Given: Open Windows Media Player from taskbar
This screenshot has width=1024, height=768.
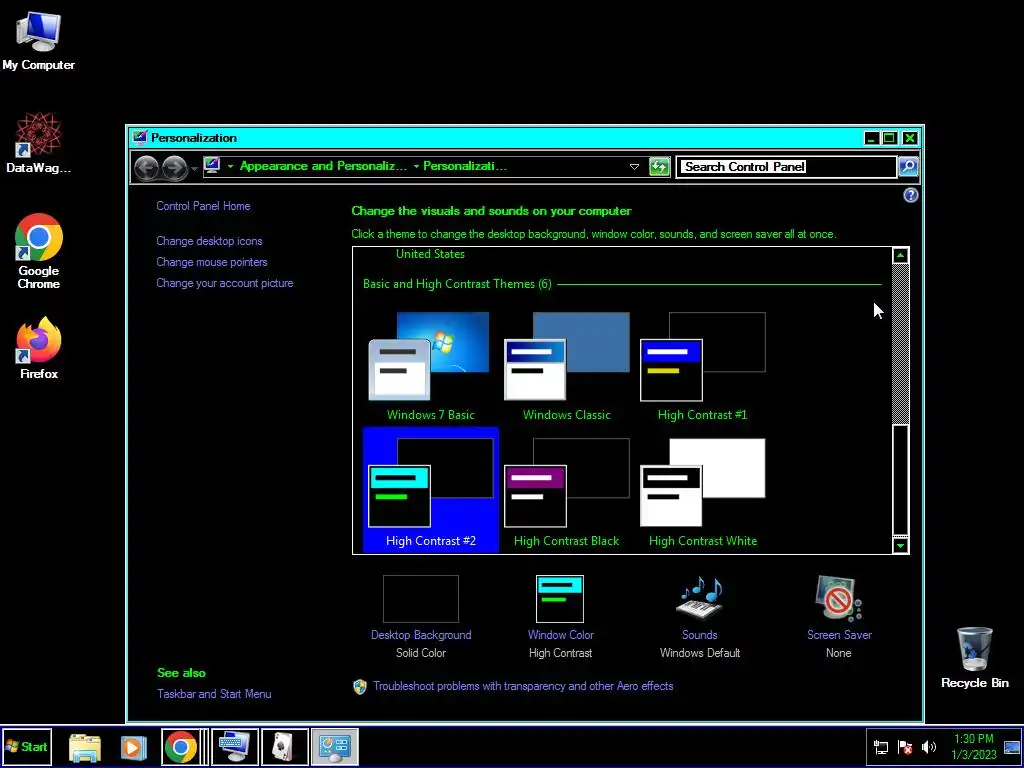Looking at the screenshot, I should pos(133,747).
